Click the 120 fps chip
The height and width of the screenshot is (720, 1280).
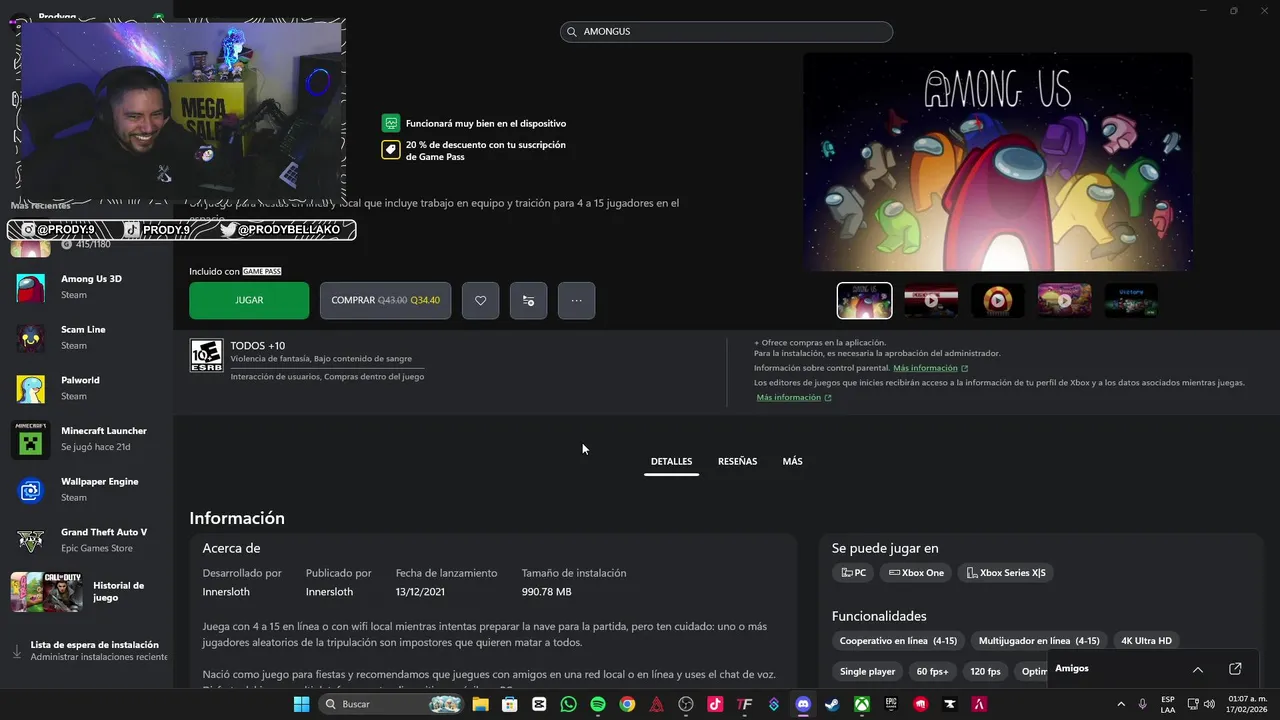[x=985, y=672]
